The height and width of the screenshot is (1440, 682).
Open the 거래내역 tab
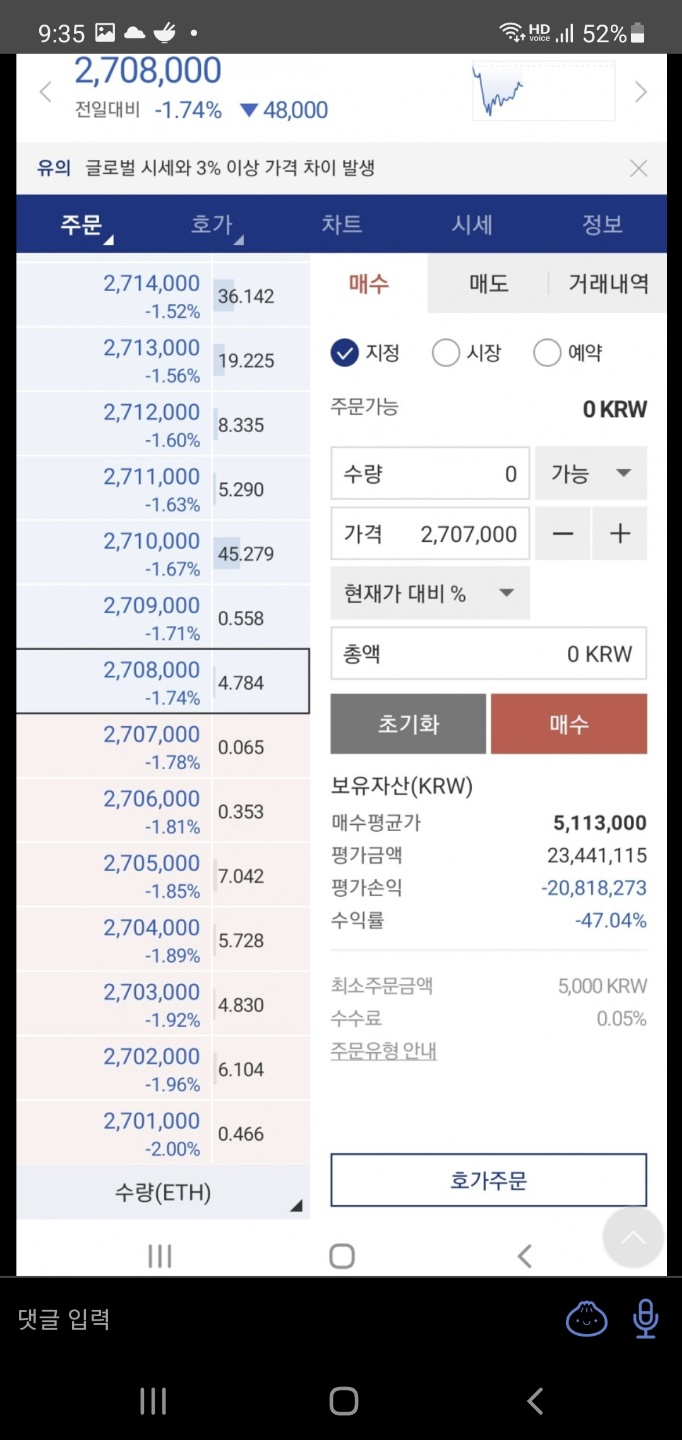pos(605,284)
